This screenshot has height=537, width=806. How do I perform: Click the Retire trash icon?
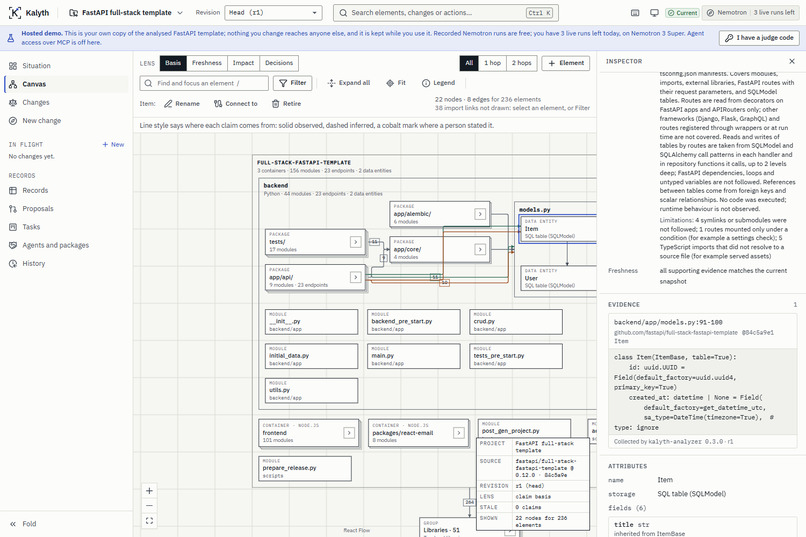point(276,104)
